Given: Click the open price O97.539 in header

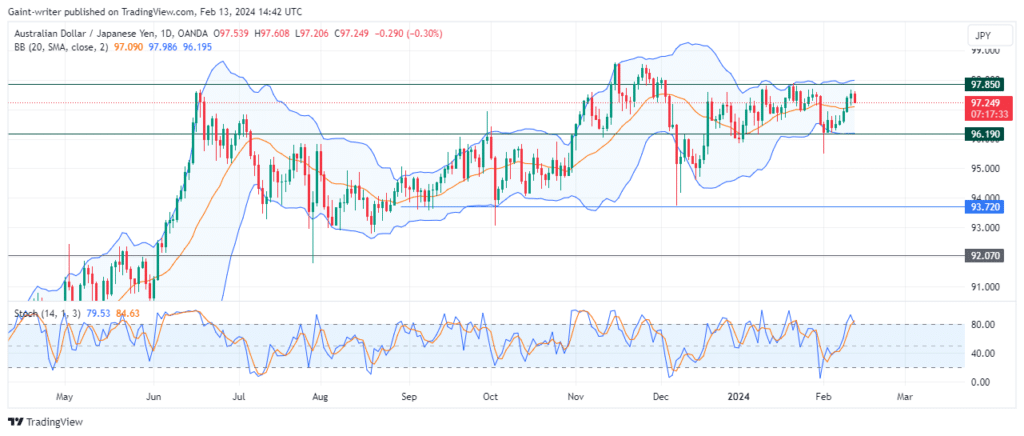Looking at the screenshot, I should (x=229, y=33).
